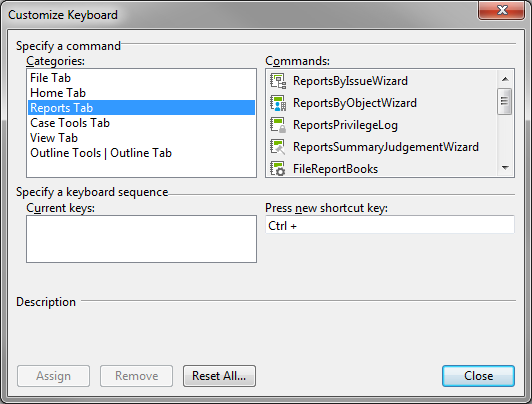Pick the View Tab category

(141, 138)
